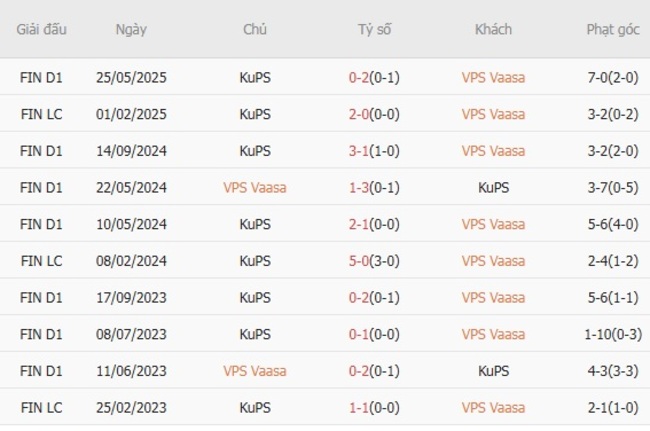The height and width of the screenshot is (431, 650).
Task: Open VPS Vaasa link in 25/05/2025 match row
Action: (x=493, y=77)
